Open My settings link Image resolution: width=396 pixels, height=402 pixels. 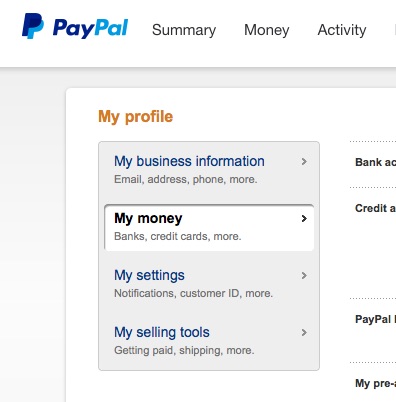149,275
